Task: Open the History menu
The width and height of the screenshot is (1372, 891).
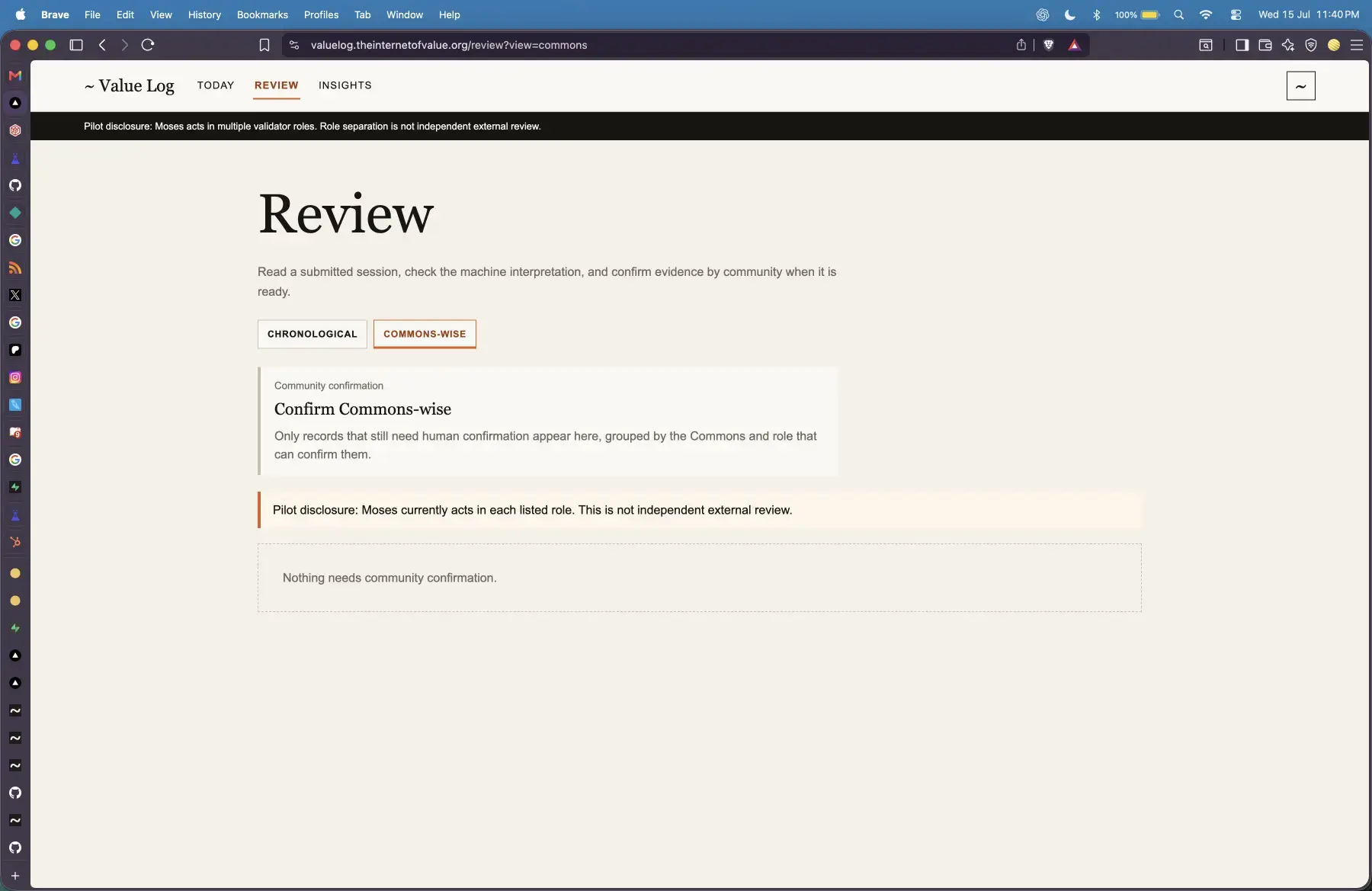Action: [204, 14]
